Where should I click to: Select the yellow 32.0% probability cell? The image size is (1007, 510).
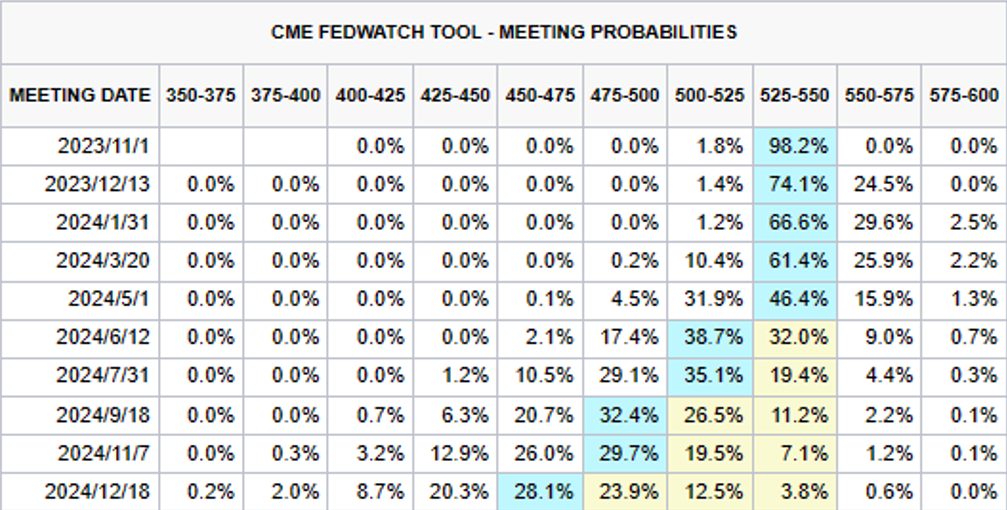(795, 337)
